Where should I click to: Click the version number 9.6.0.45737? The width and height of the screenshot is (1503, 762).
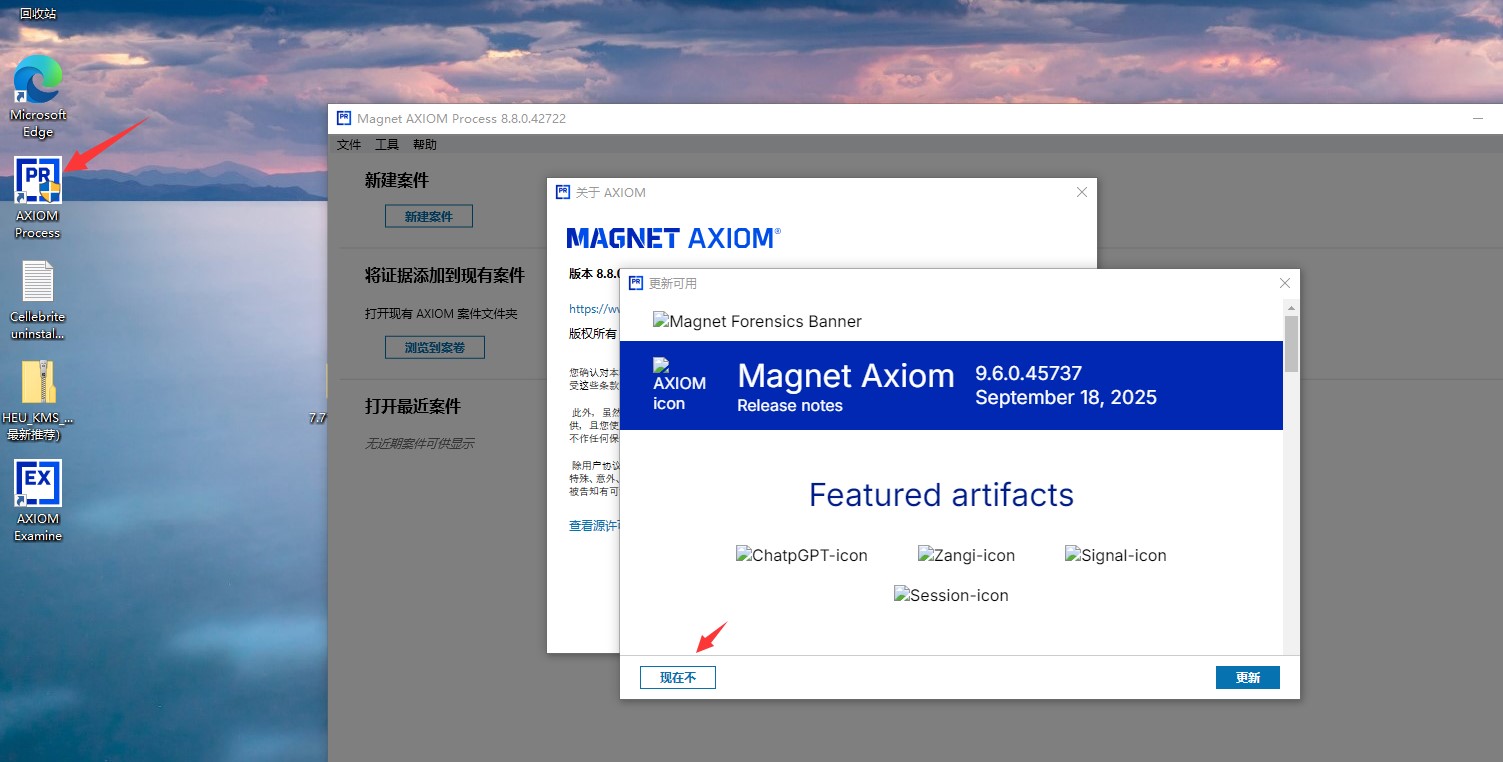pyautogui.click(x=1029, y=373)
